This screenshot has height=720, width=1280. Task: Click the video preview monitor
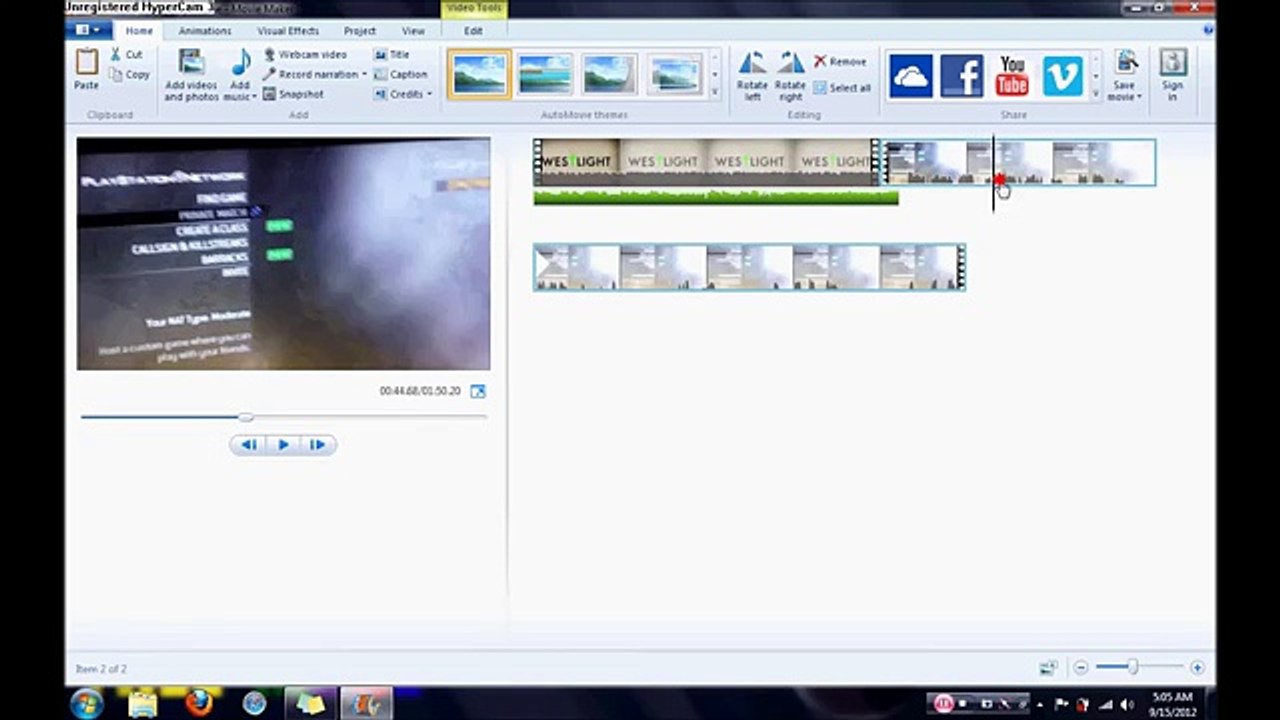click(283, 254)
